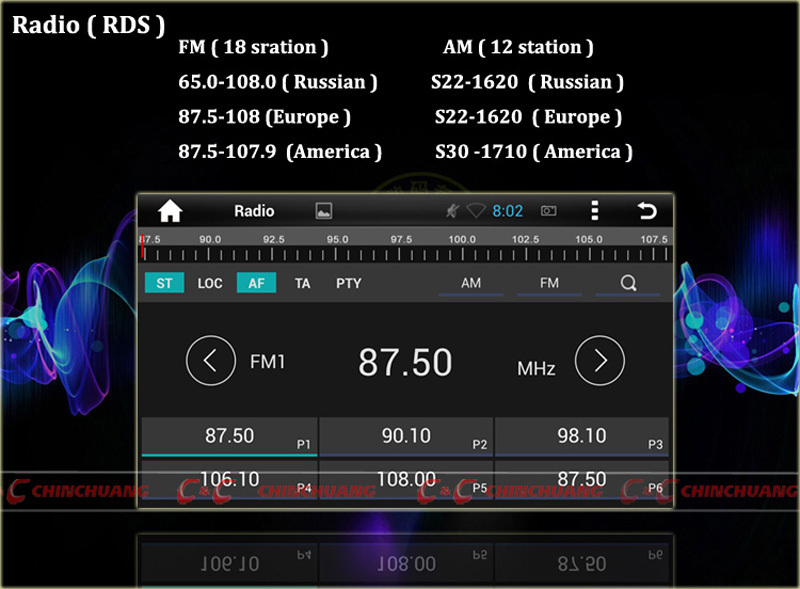The image size is (800, 589).
Task: Select preset P2 station 90.10
Action: coord(406,437)
